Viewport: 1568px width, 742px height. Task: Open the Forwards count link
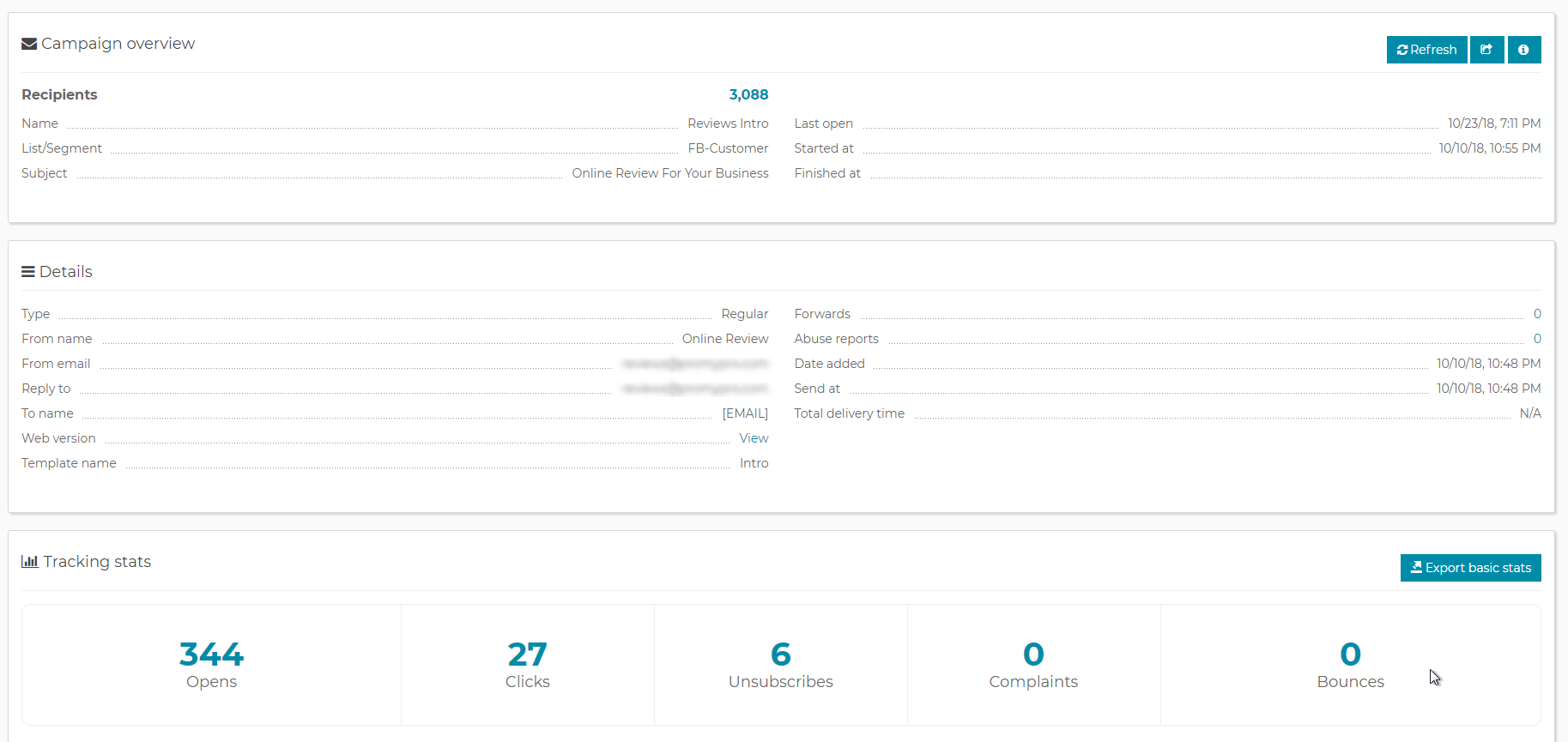coord(1537,314)
